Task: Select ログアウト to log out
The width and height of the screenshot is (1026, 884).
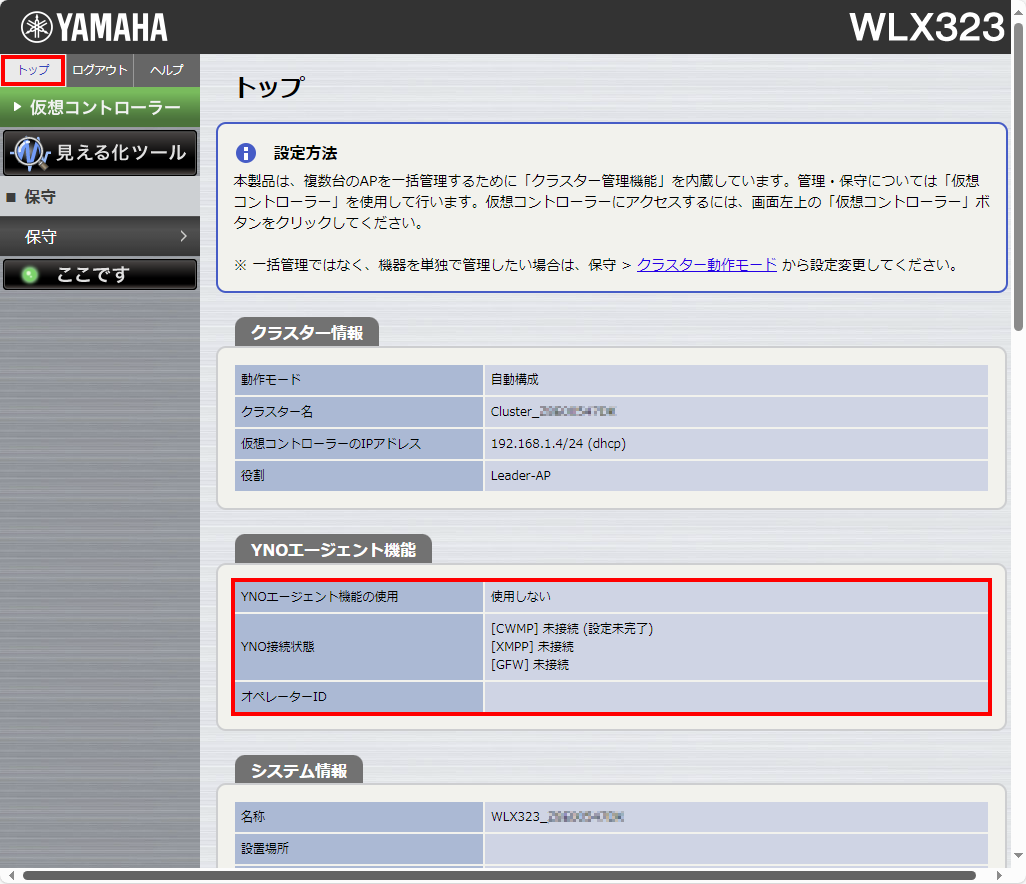Action: pos(100,70)
